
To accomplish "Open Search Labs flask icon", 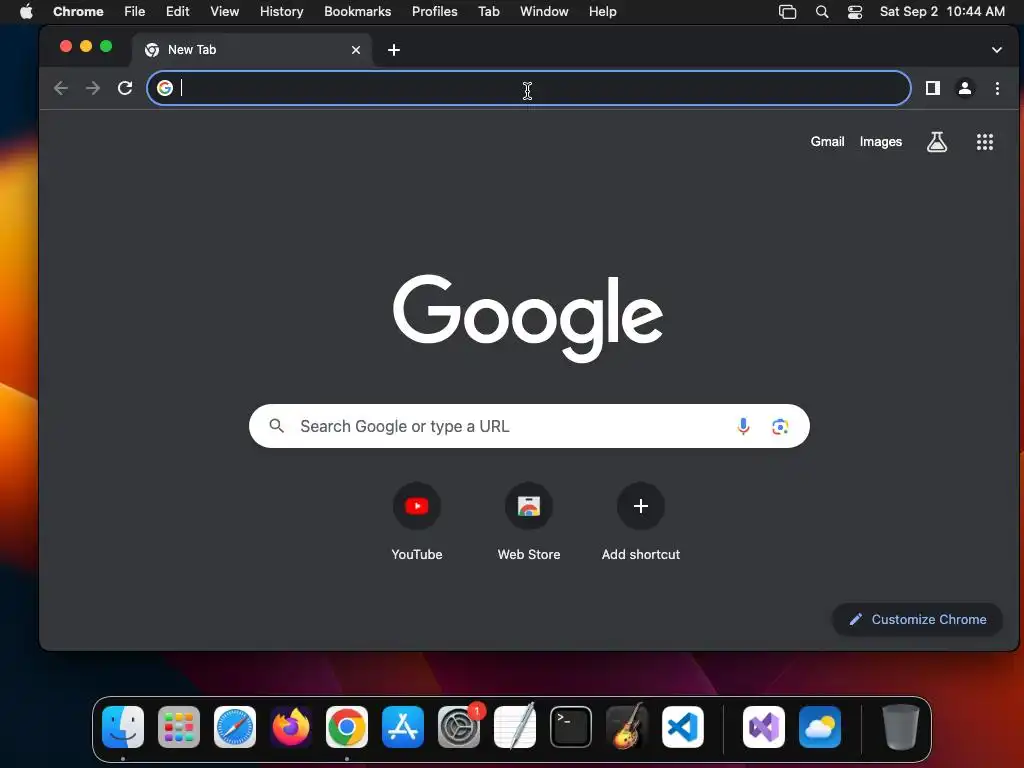I will point(936,142).
